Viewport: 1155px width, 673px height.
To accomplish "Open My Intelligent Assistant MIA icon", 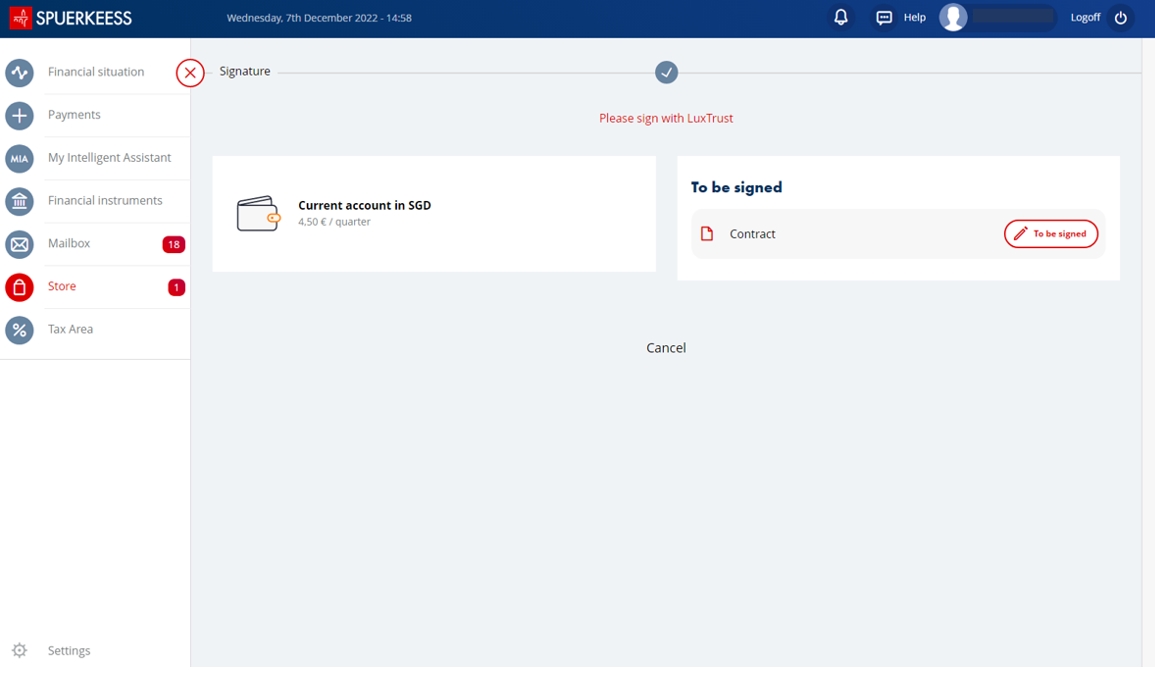I will 19,159.
